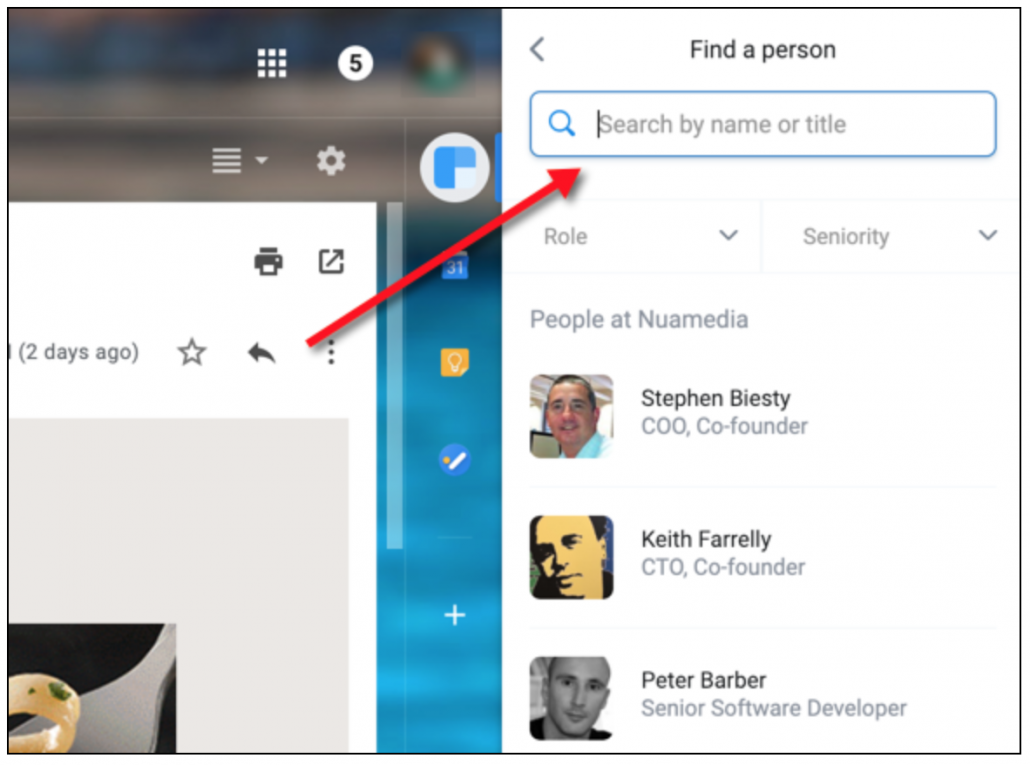Click the notification badge showing 5
This screenshot has width=1030, height=765.
click(355, 64)
